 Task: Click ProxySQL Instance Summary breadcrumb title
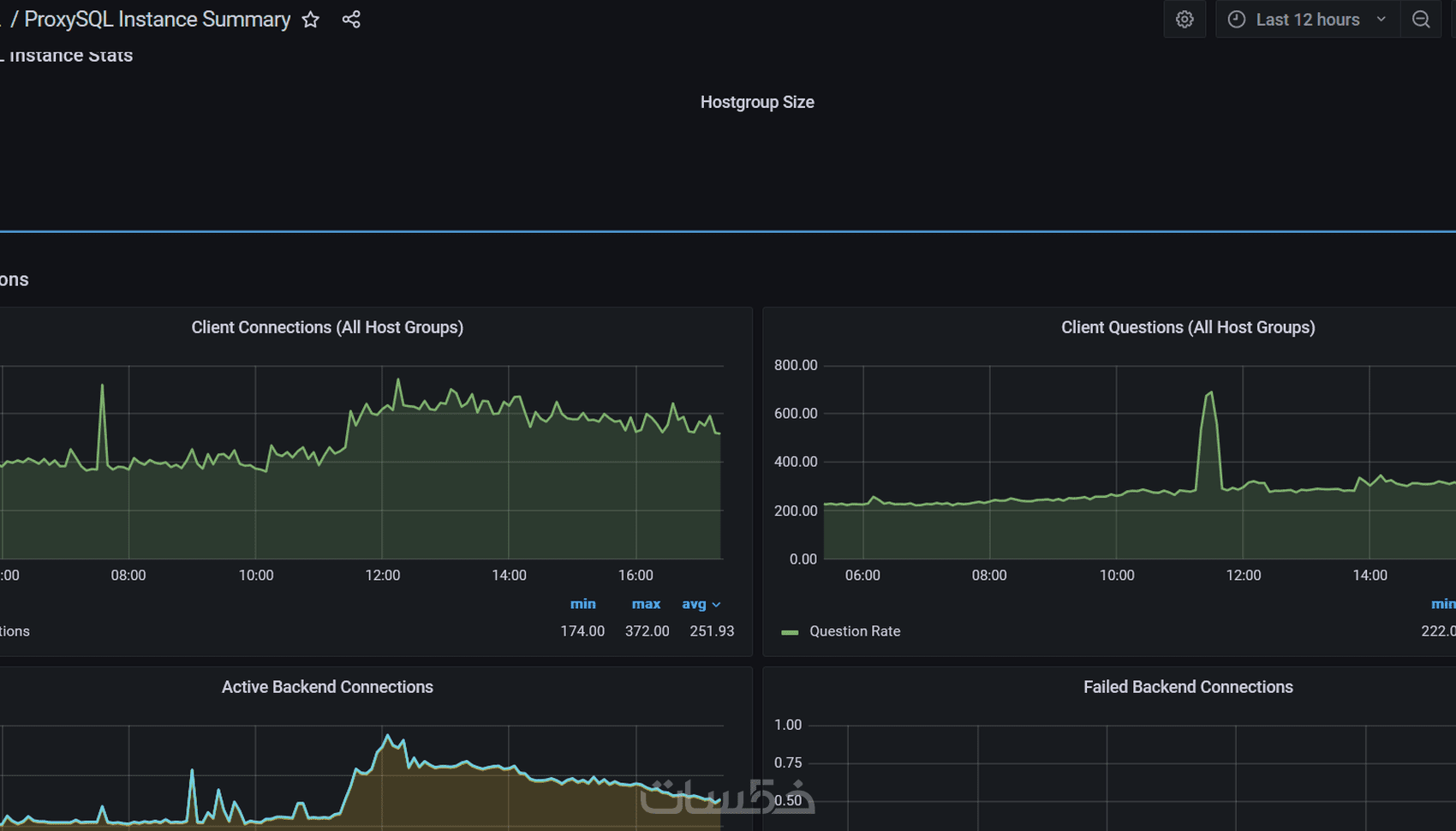(x=158, y=20)
